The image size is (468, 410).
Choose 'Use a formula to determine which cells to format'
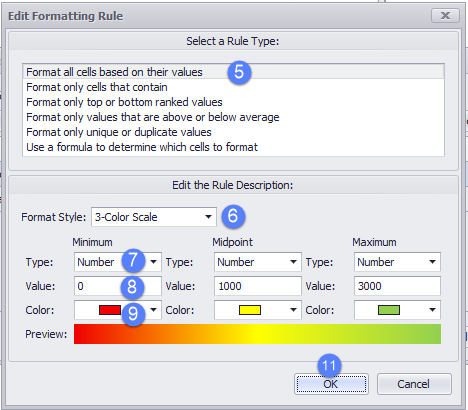pos(233,147)
